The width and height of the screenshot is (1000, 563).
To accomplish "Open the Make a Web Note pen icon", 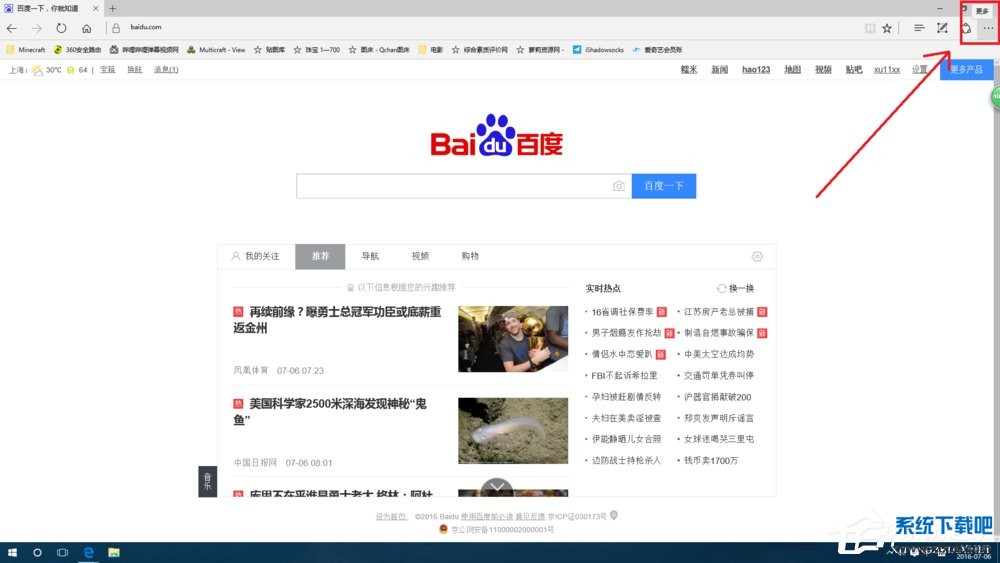I will pos(942,28).
